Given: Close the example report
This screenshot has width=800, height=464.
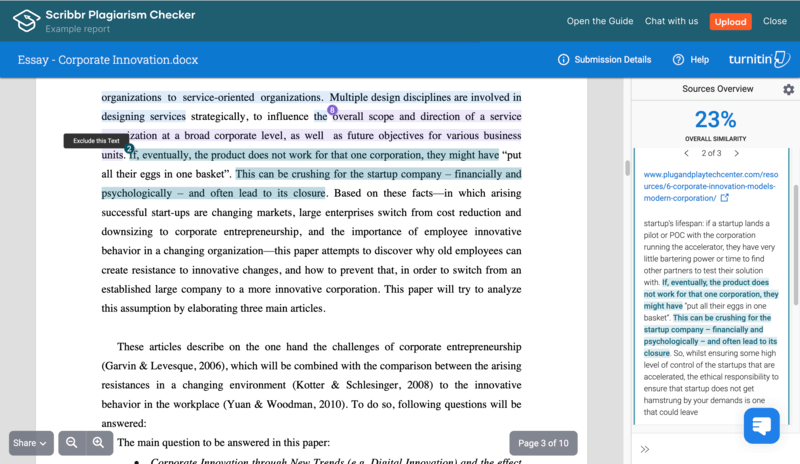Looking at the screenshot, I should (774, 21).
